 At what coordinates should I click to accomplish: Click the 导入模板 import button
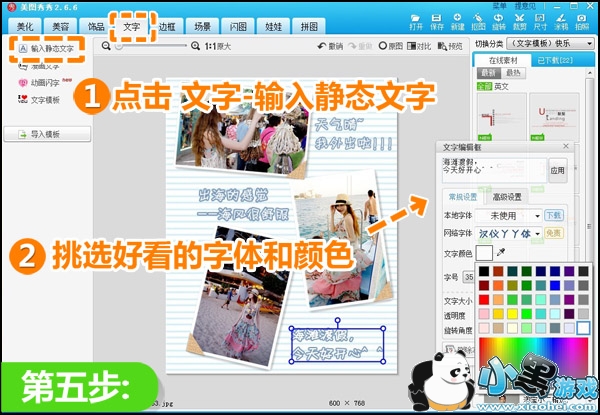47,134
